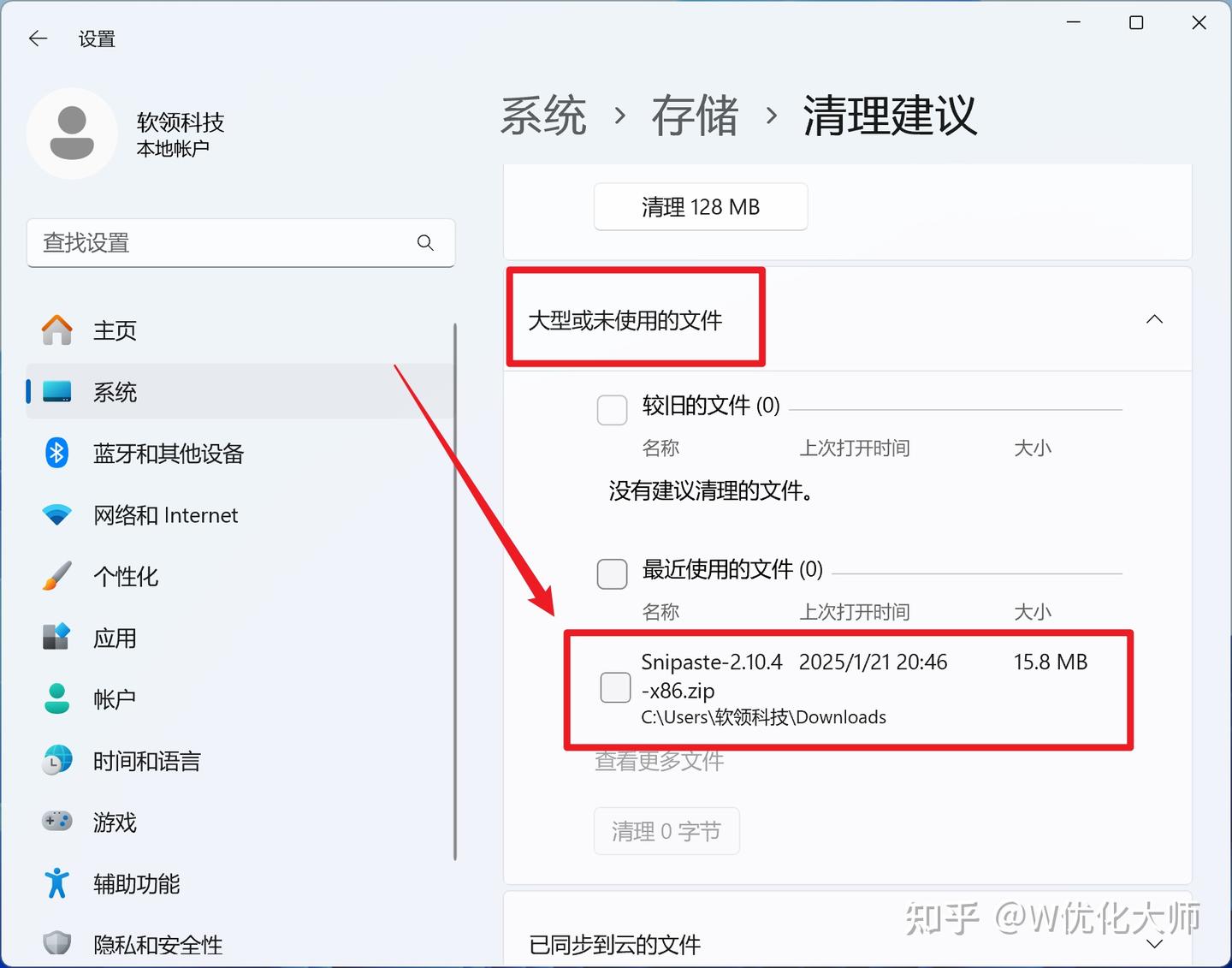Click the 大型或未使用的文件 header text
1232x968 pixels.
pos(625,320)
